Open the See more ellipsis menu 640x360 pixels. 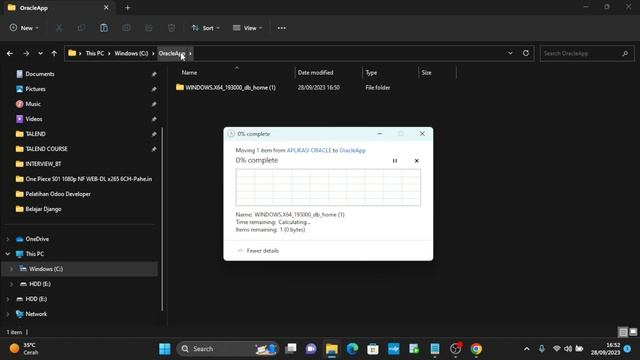pyautogui.click(x=282, y=28)
